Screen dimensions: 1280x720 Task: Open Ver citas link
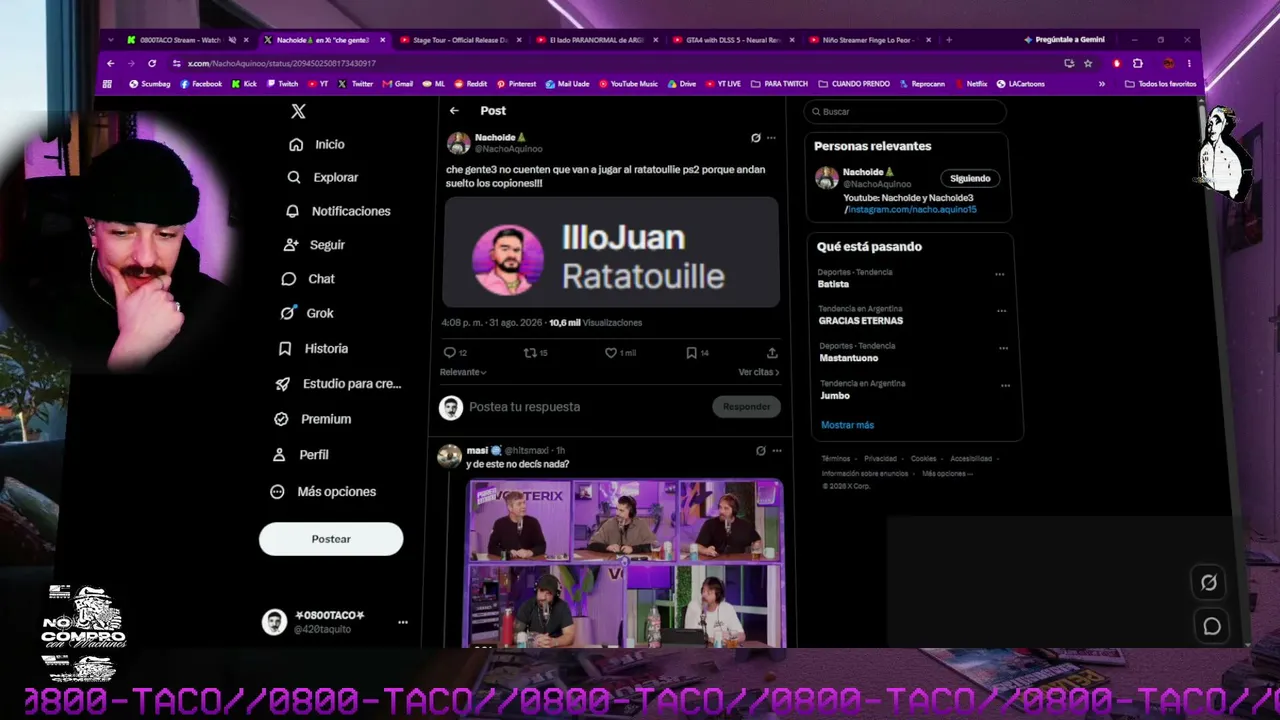pos(759,372)
